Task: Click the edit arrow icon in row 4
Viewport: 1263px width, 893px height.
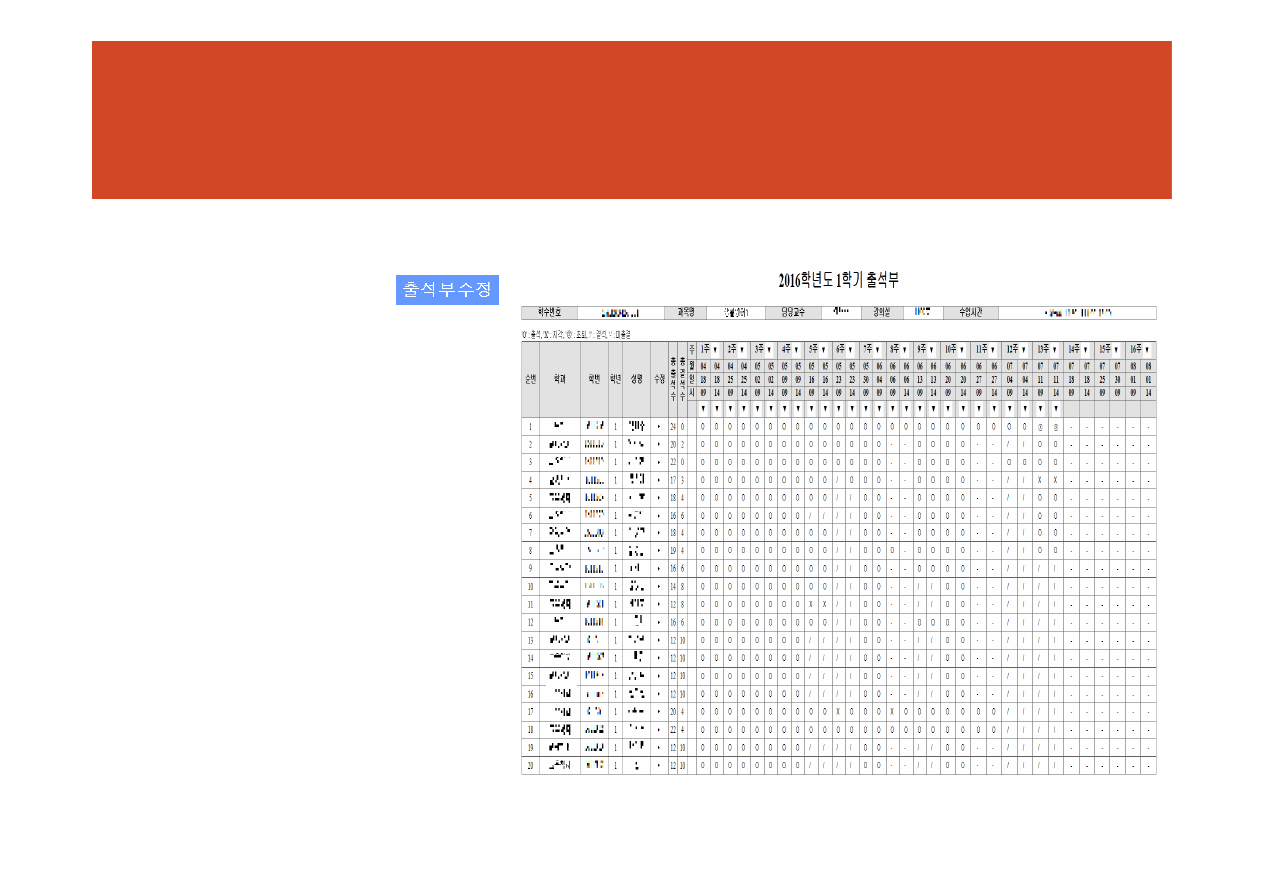Action: (x=659, y=480)
